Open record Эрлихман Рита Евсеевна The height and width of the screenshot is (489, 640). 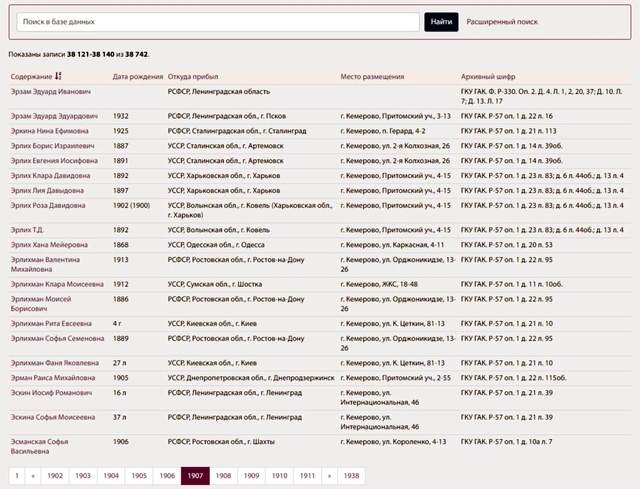51,323
